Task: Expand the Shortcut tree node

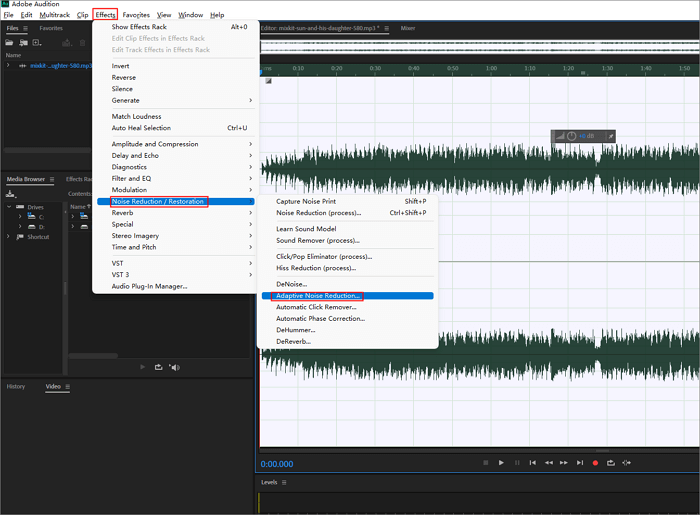Action: pyautogui.click(x=8, y=237)
